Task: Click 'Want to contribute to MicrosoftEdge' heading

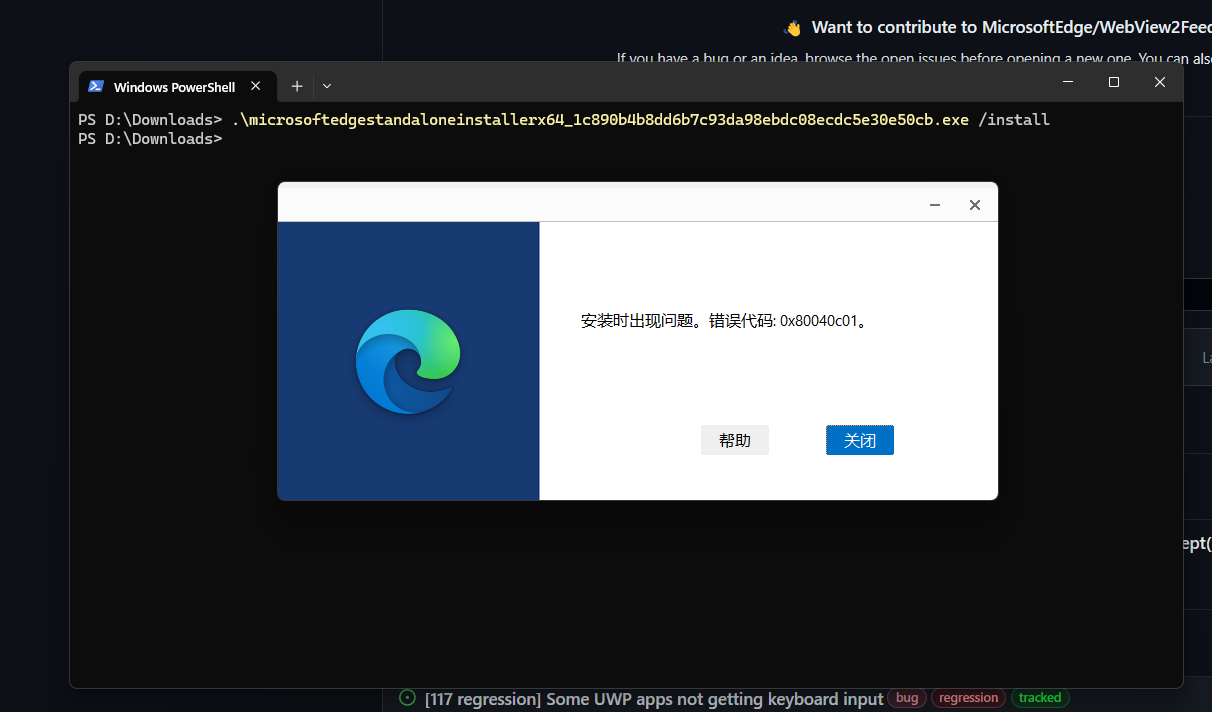Action: (1011, 27)
